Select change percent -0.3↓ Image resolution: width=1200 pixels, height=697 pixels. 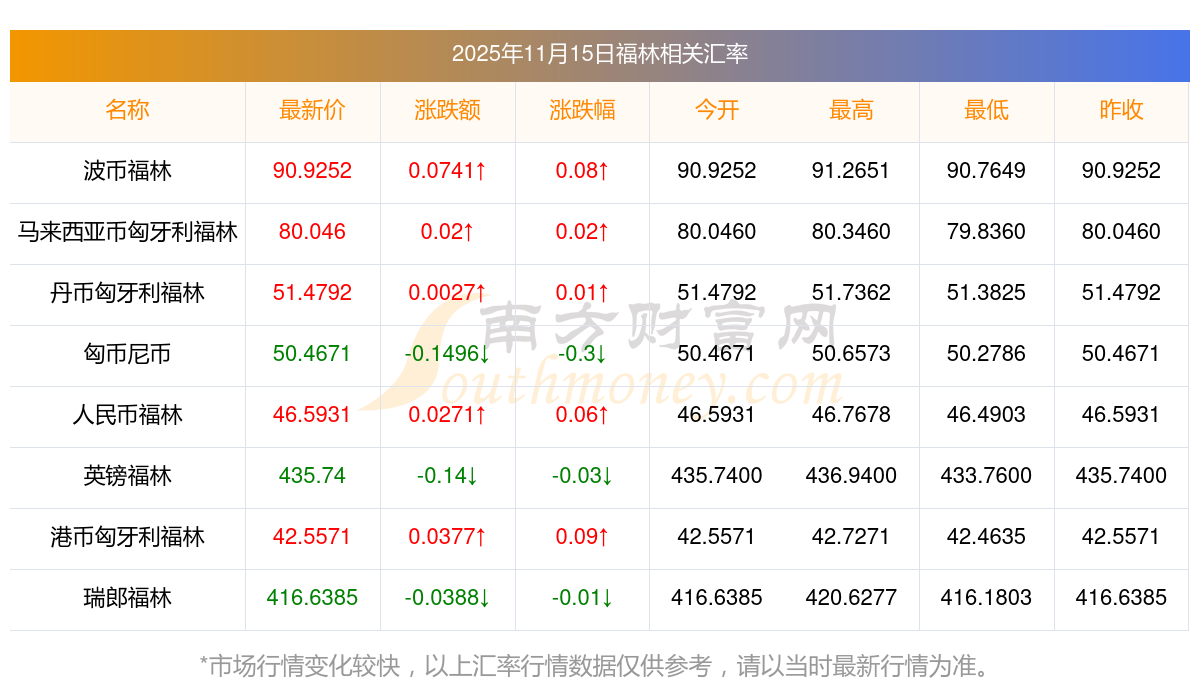pyautogui.click(x=582, y=354)
